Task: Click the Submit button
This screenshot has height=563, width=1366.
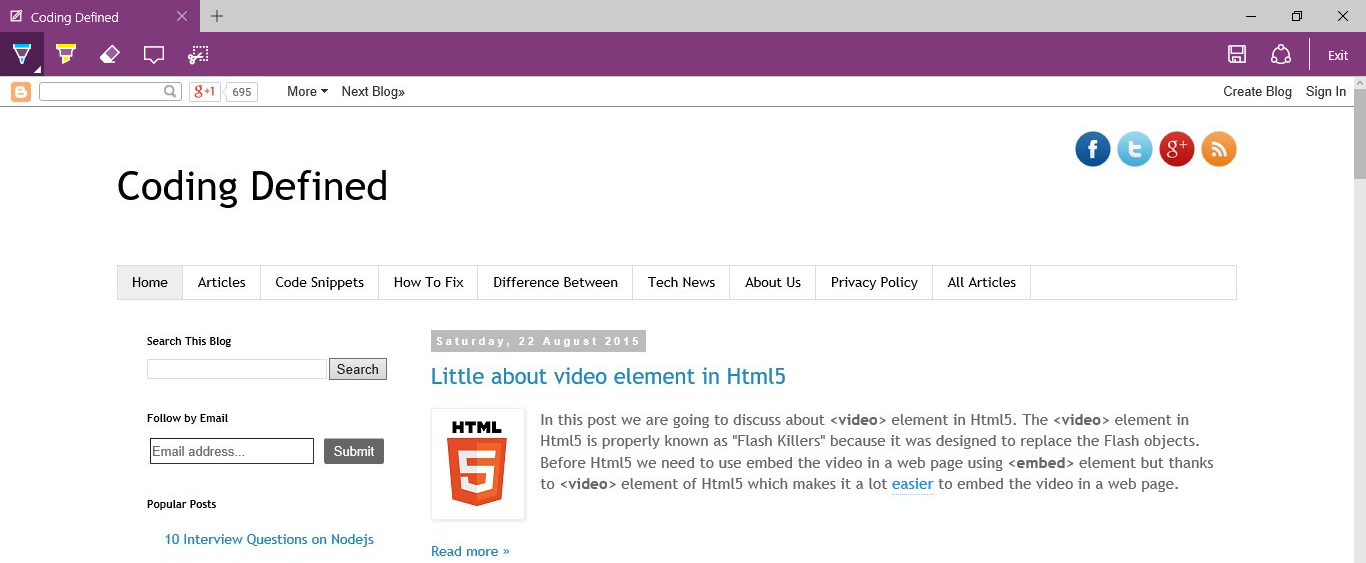Action: pyautogui.click(x=354, y=451)
